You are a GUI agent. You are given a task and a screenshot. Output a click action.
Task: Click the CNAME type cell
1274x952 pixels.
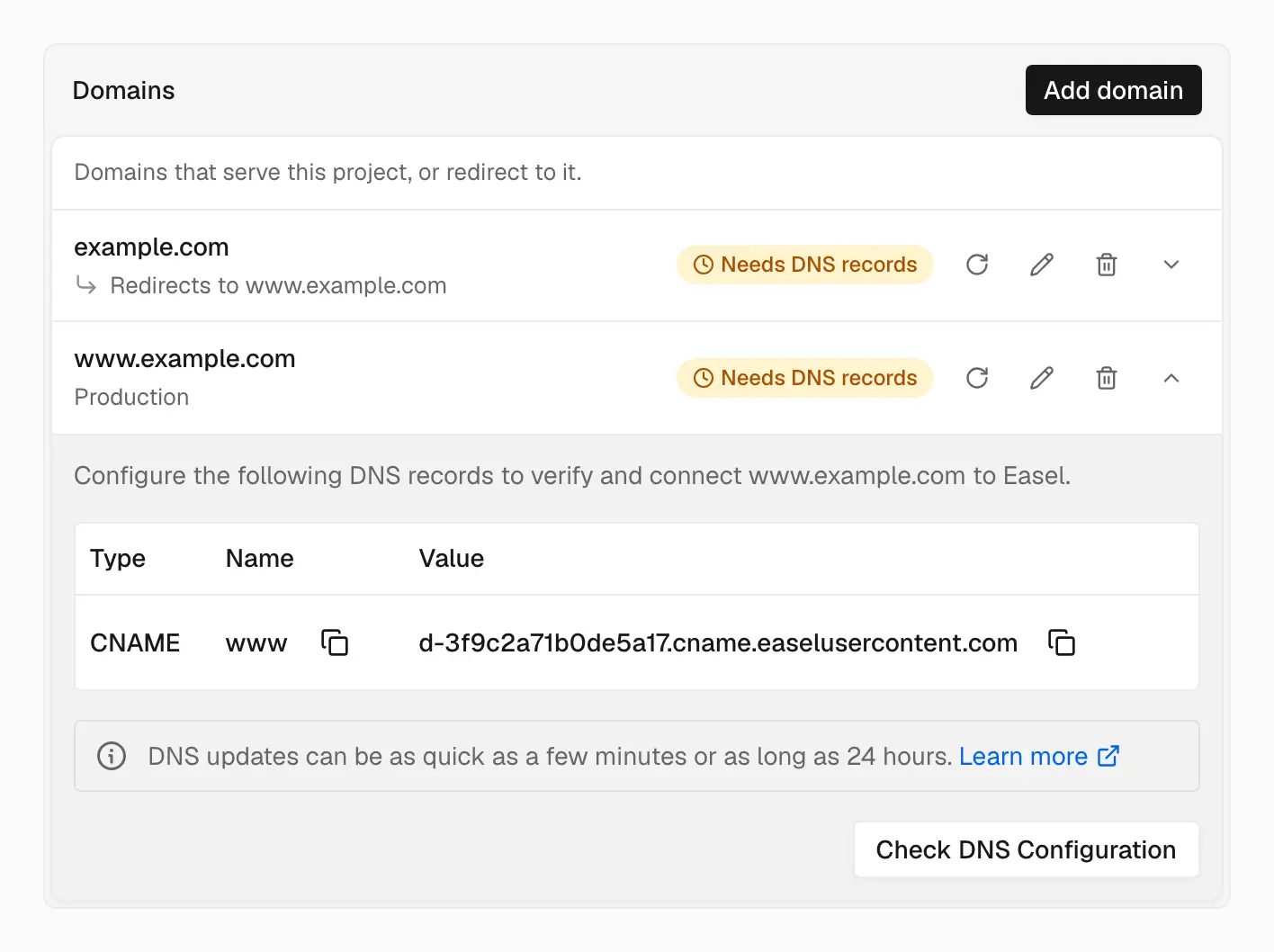tap(135, 642)
